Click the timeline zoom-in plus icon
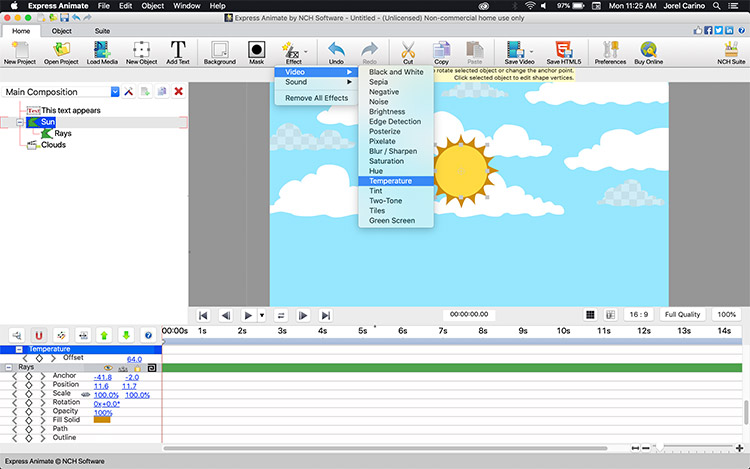This screenshot has width=750, height=469. [x=739, y=448]
